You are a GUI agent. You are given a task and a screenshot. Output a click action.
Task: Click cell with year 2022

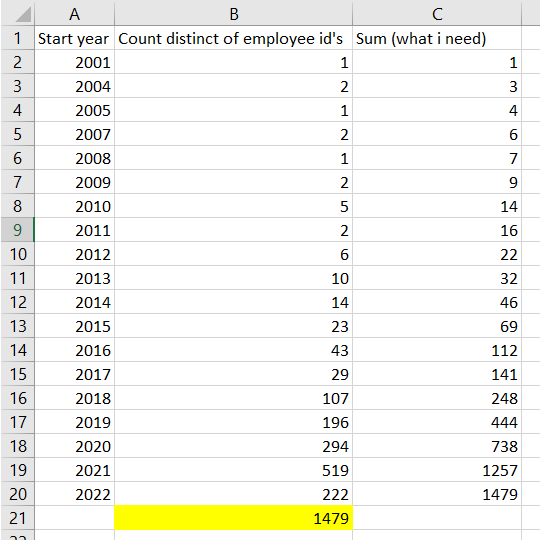74,494
